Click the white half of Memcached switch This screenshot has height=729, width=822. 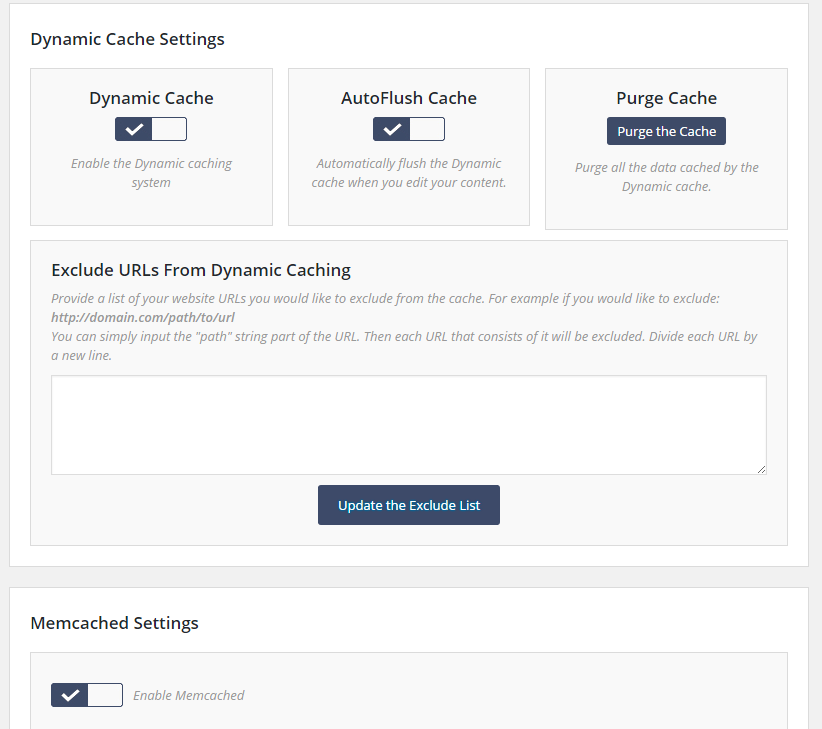point(105,695)
